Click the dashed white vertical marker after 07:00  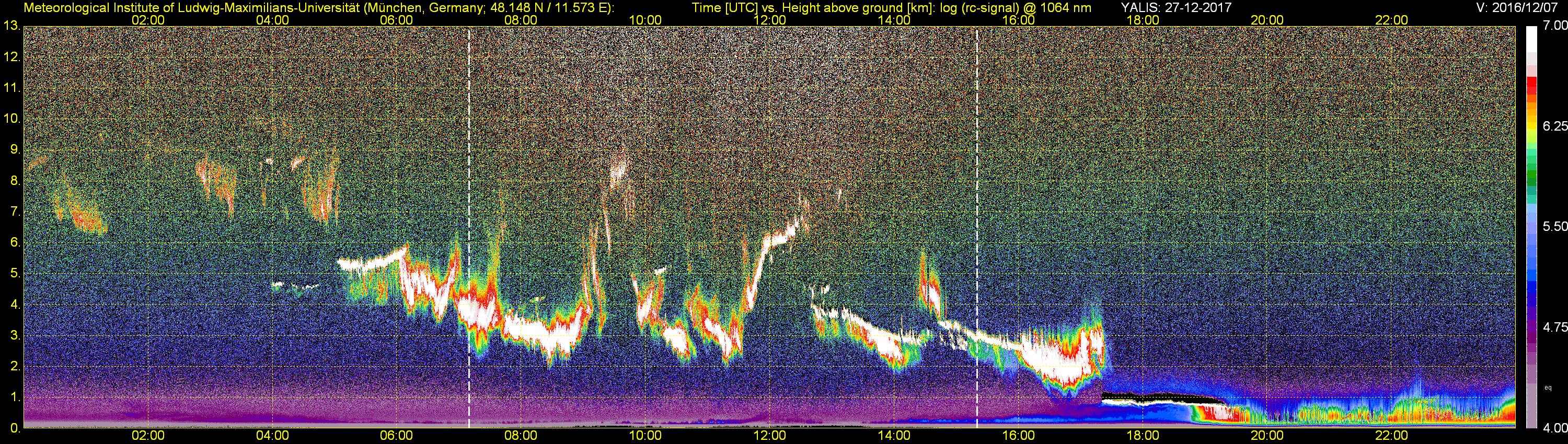pos(469,228)
